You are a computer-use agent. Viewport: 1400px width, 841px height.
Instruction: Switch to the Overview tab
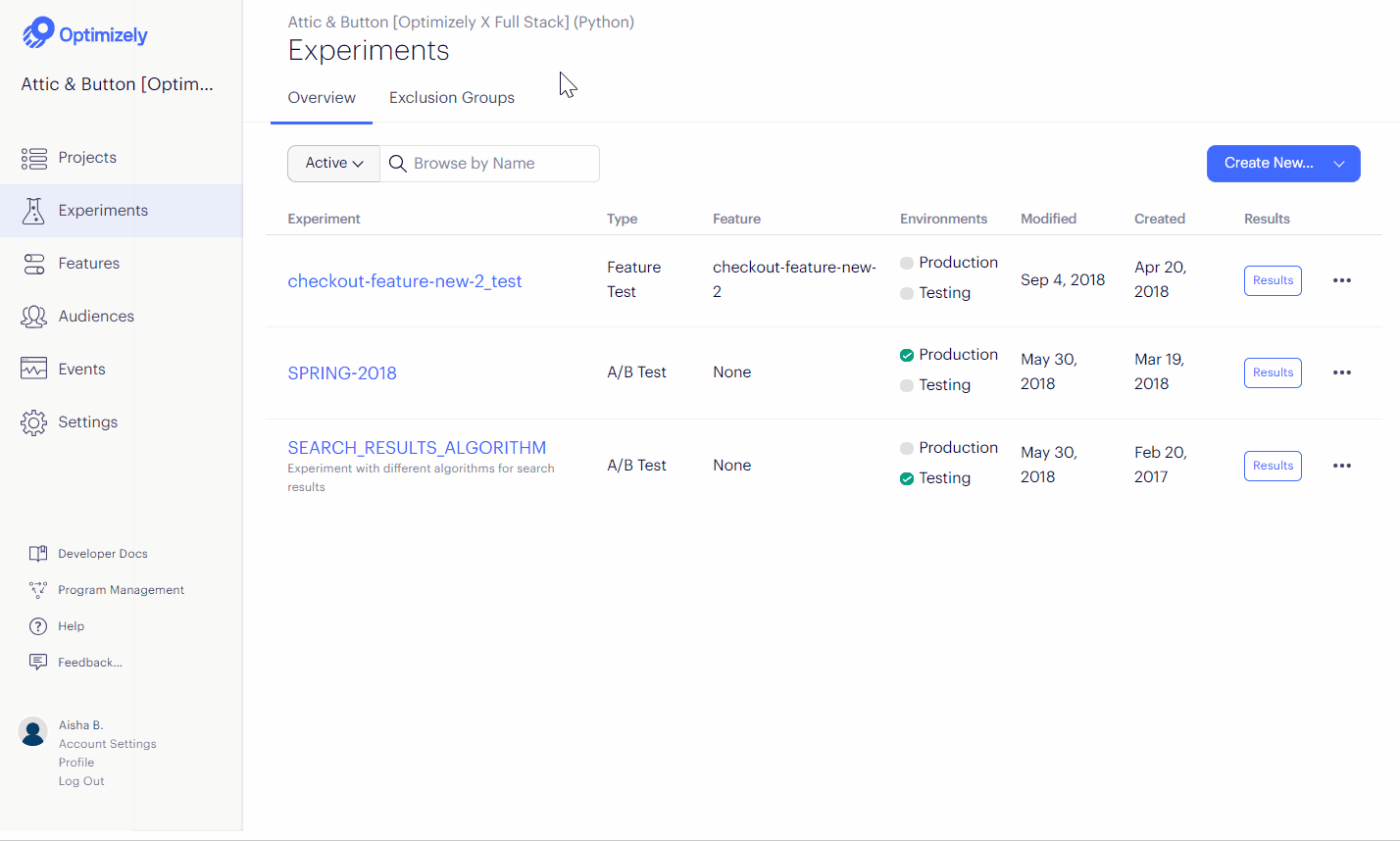coord(322,98)
